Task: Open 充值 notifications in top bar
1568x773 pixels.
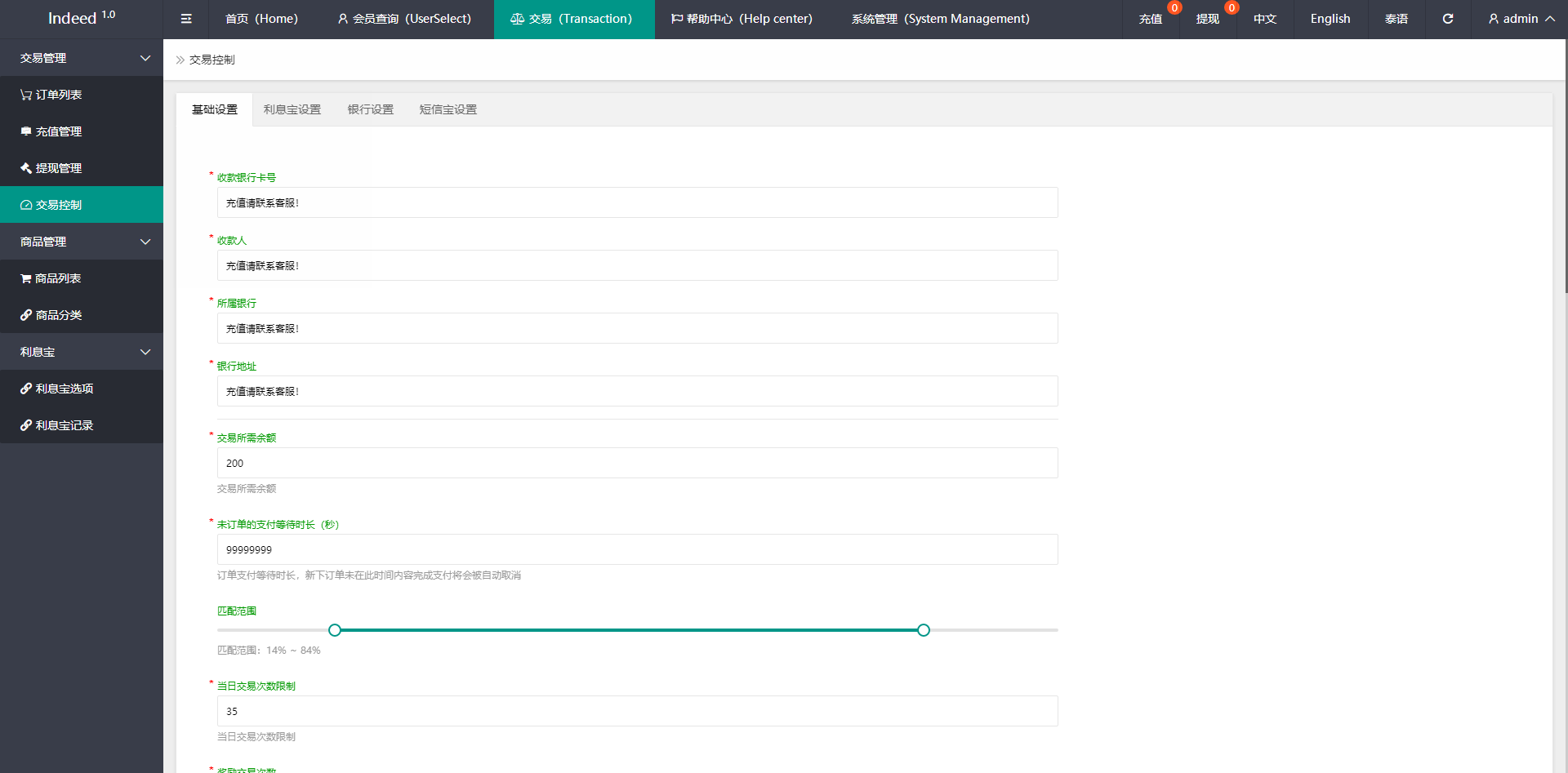Action: pos(1151,19)
